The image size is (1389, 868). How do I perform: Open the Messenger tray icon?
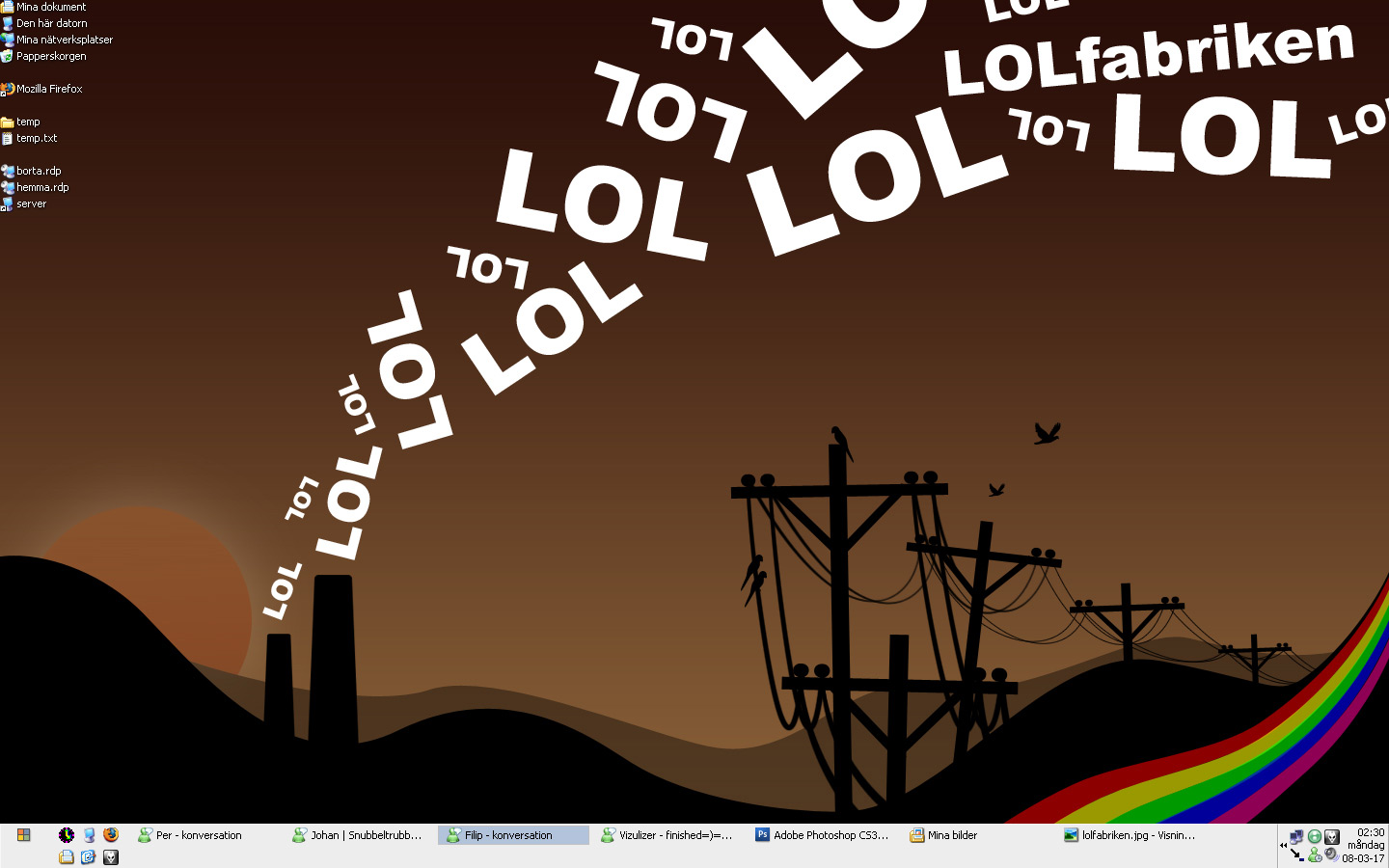(x=1314, y=854)
